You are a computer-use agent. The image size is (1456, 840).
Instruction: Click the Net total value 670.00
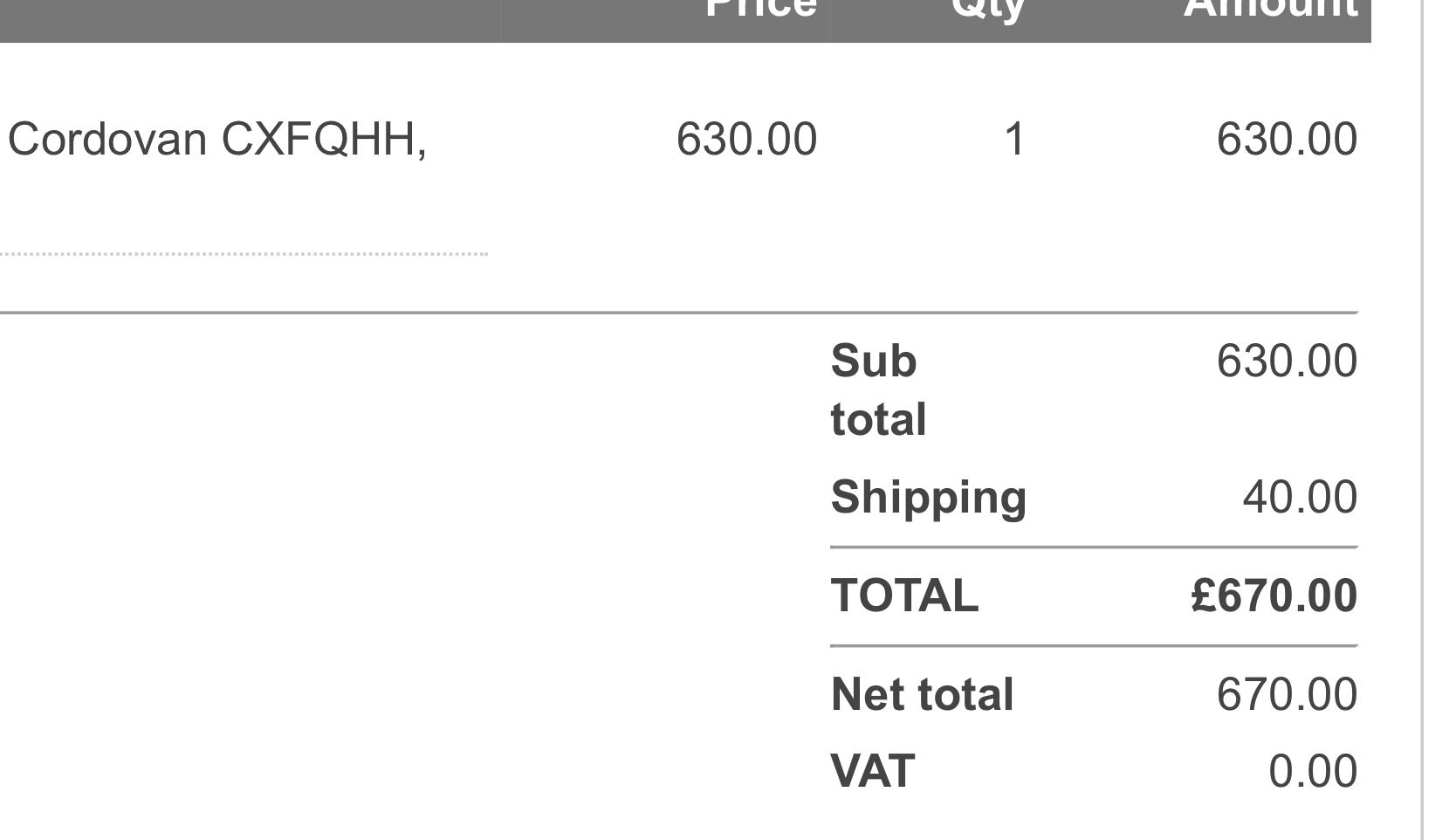[1287, 694]
